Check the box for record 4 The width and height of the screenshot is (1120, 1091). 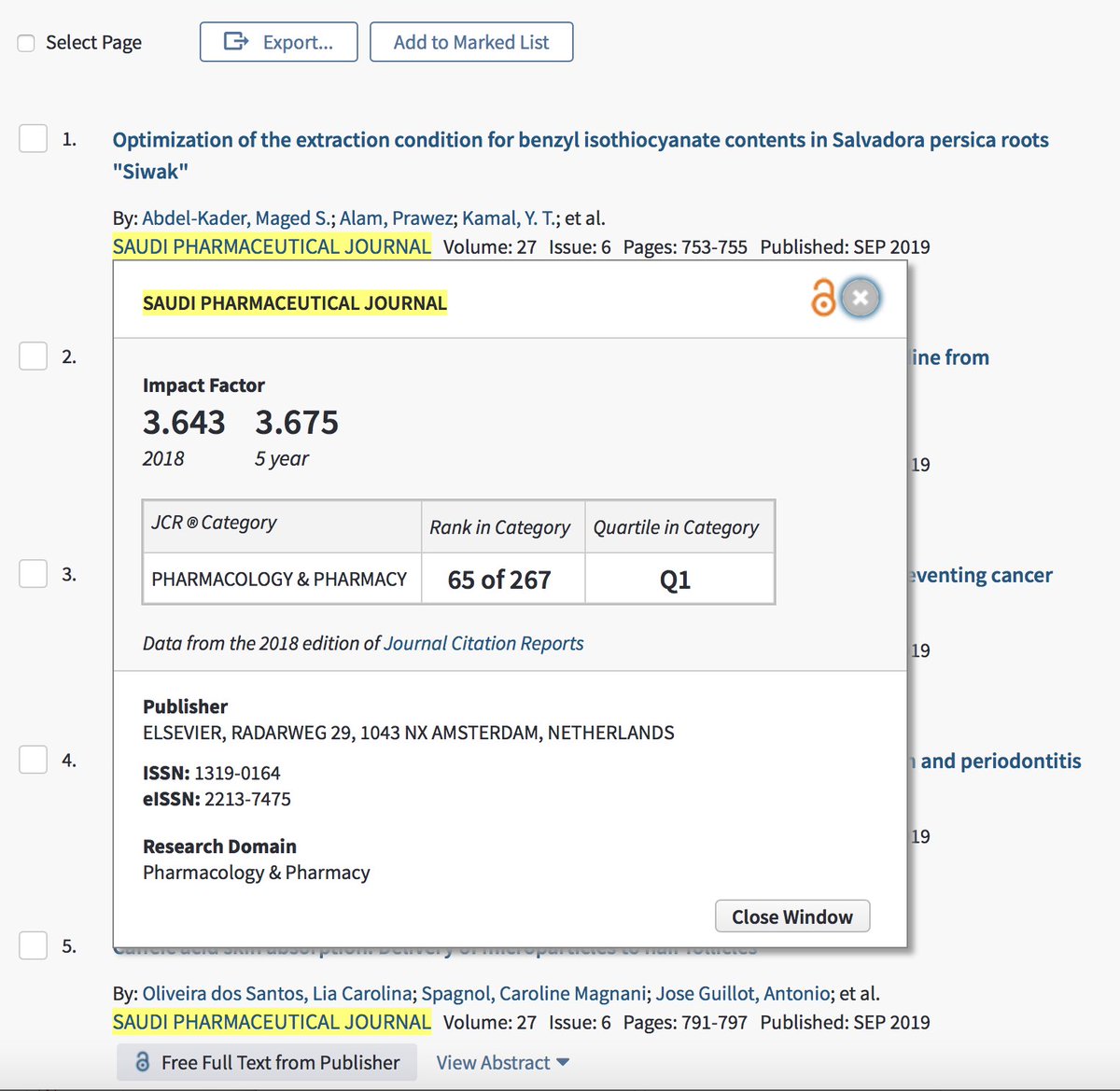[34, 759]
